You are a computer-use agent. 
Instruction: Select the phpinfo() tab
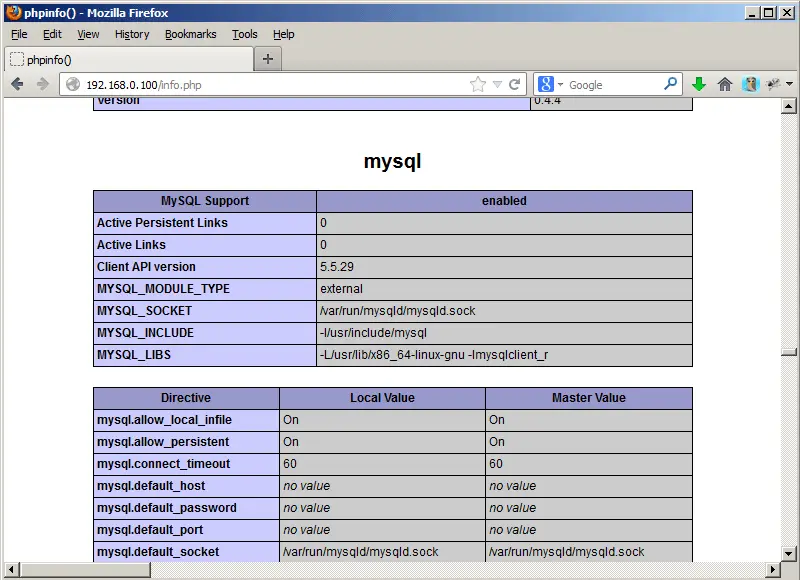(129, 60)
